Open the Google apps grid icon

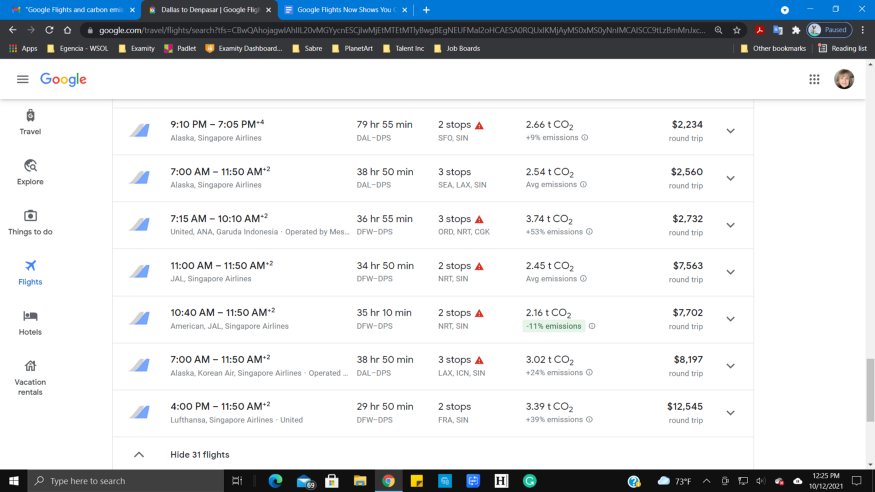tap(814, 79)
